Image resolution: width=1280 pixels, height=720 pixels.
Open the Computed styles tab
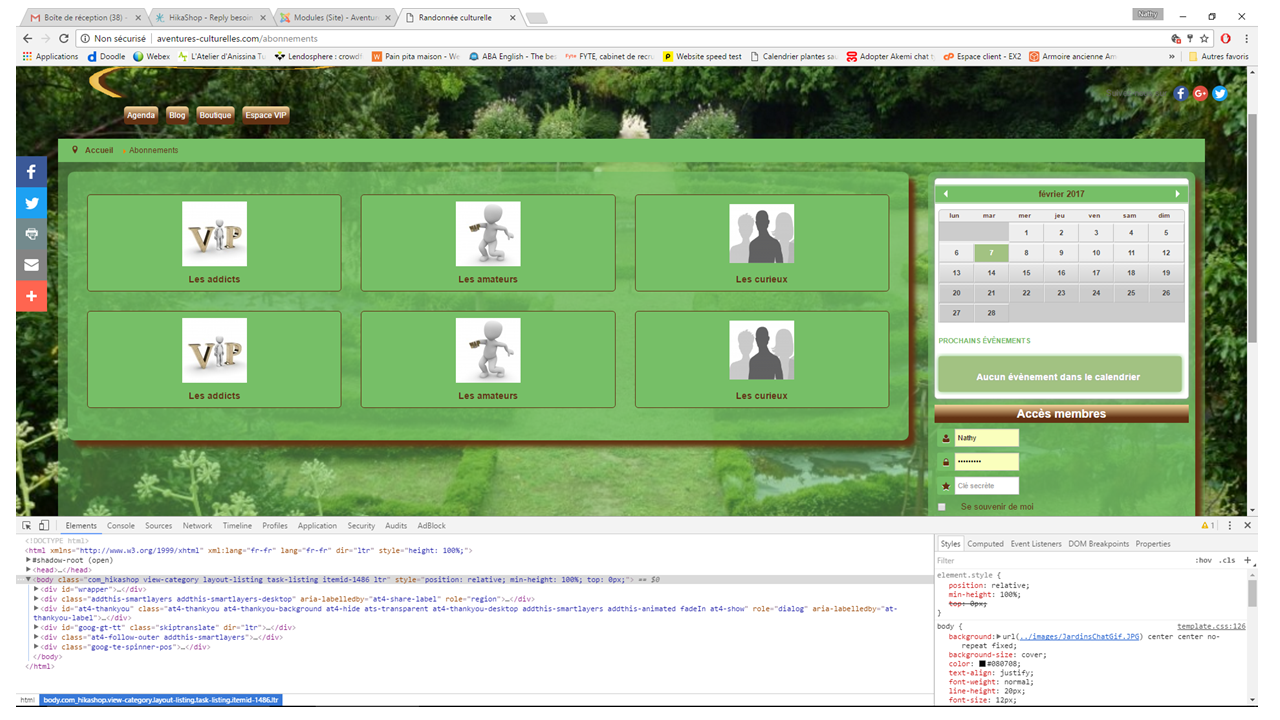(985, 544)
